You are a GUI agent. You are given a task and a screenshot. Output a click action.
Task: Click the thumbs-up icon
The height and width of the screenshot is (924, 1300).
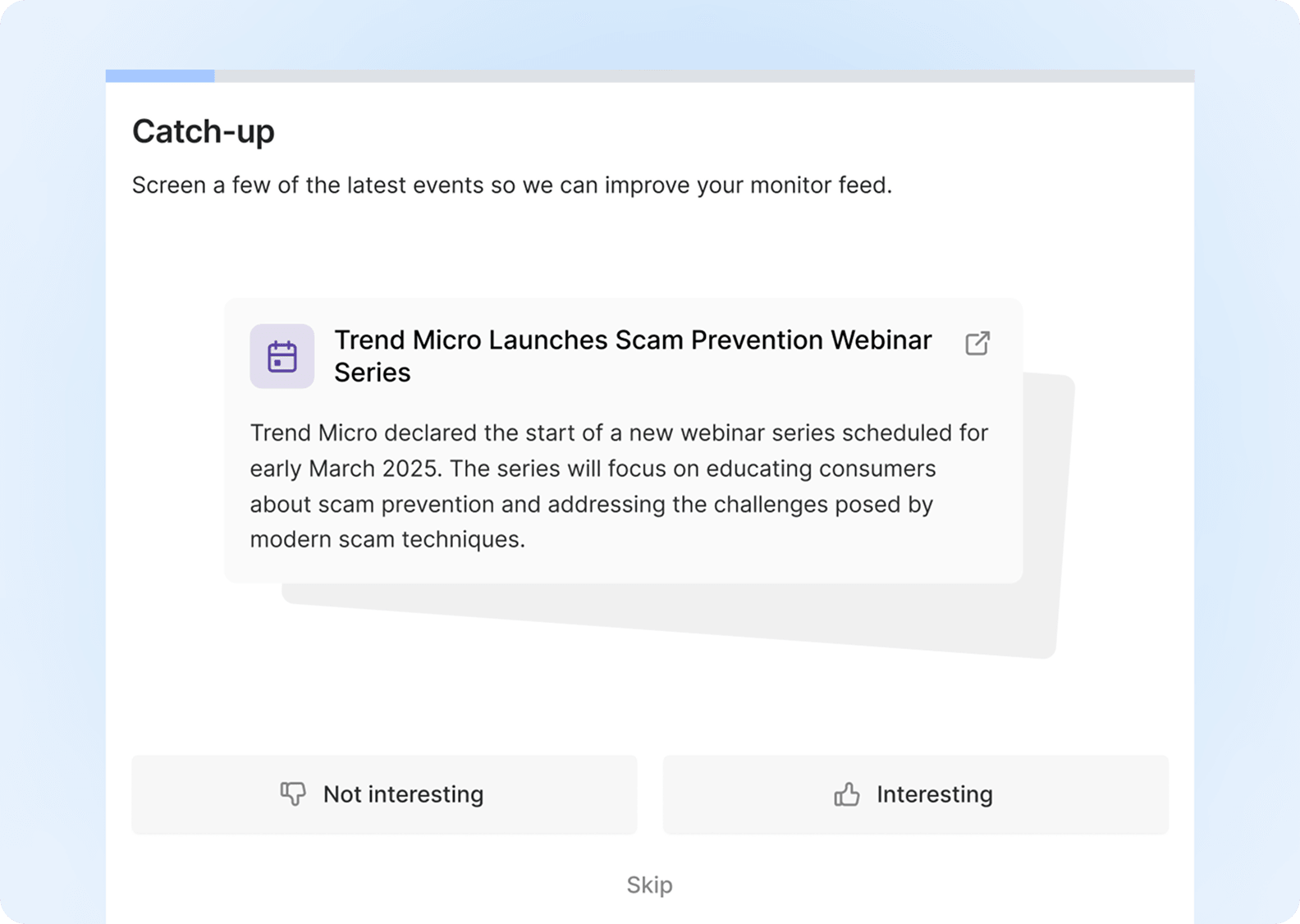(847, 794)
